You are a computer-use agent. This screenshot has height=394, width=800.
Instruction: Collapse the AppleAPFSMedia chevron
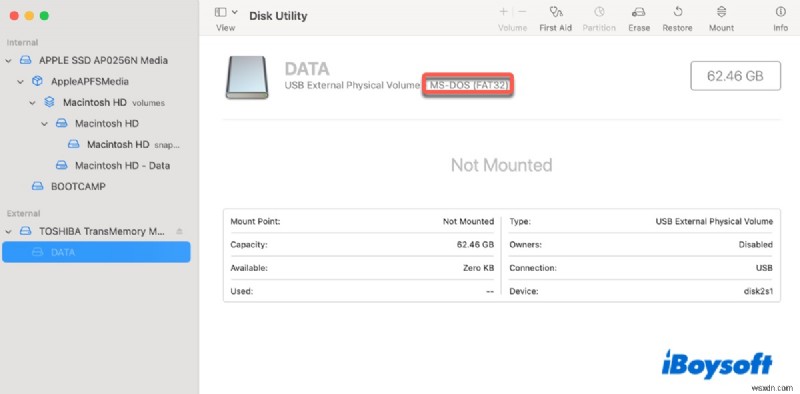tap(20, 81)
